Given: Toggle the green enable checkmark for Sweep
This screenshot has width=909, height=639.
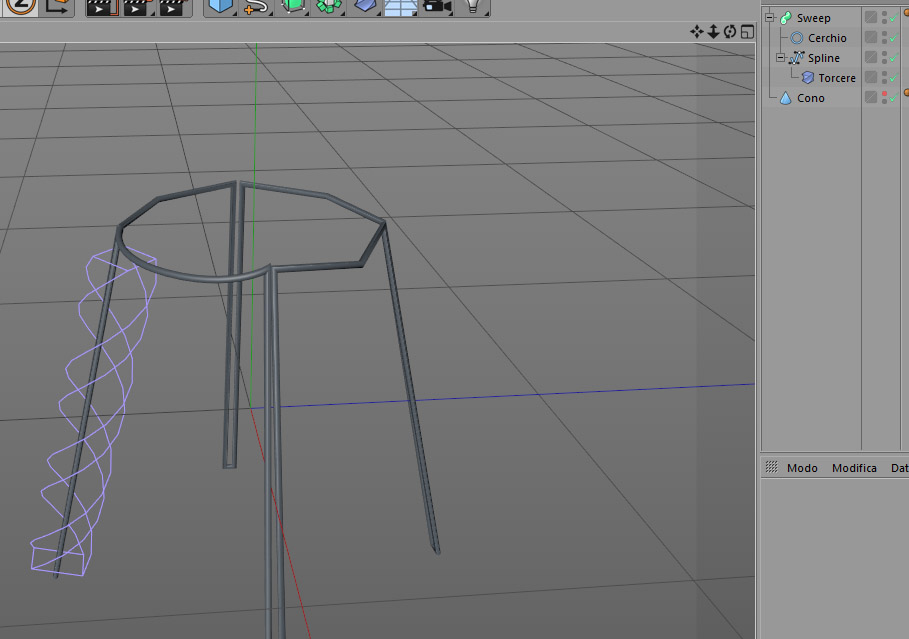Looking at the screenshot, I should [893, 19].
